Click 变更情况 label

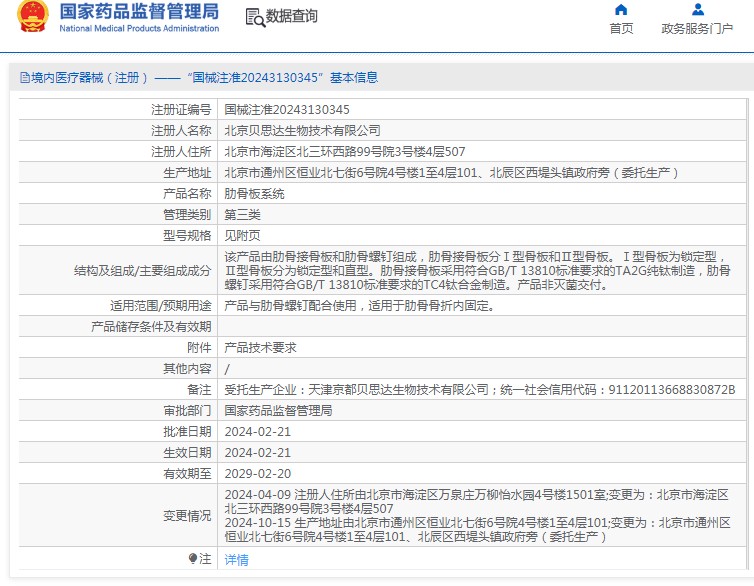pos(187,516)
